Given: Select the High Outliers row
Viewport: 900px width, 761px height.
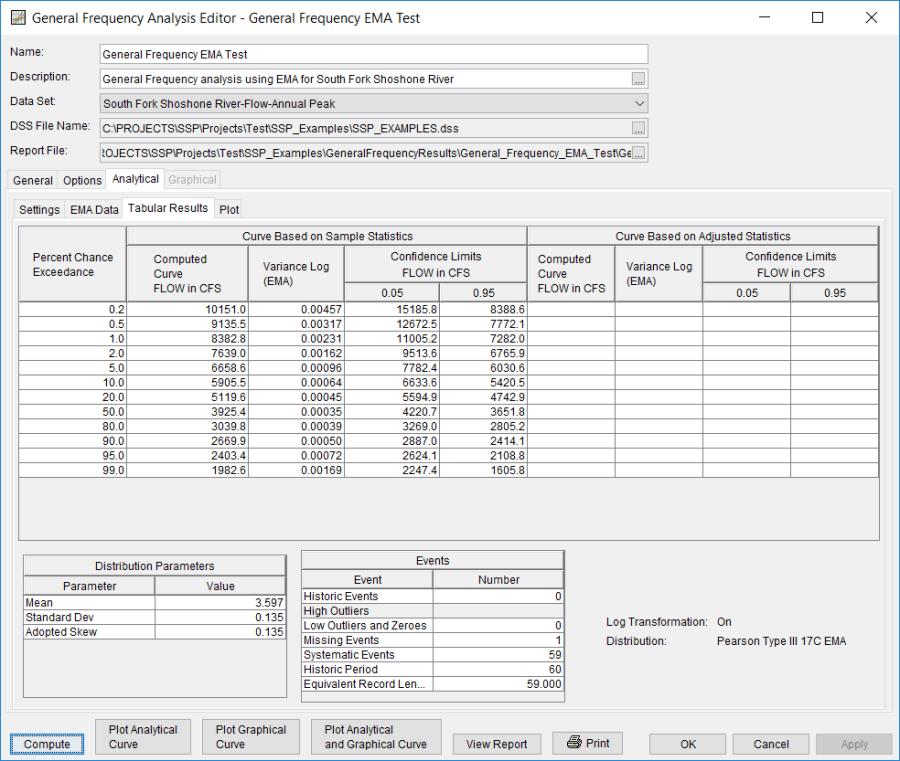Looking at the screenshot, I should pos(433,611).
